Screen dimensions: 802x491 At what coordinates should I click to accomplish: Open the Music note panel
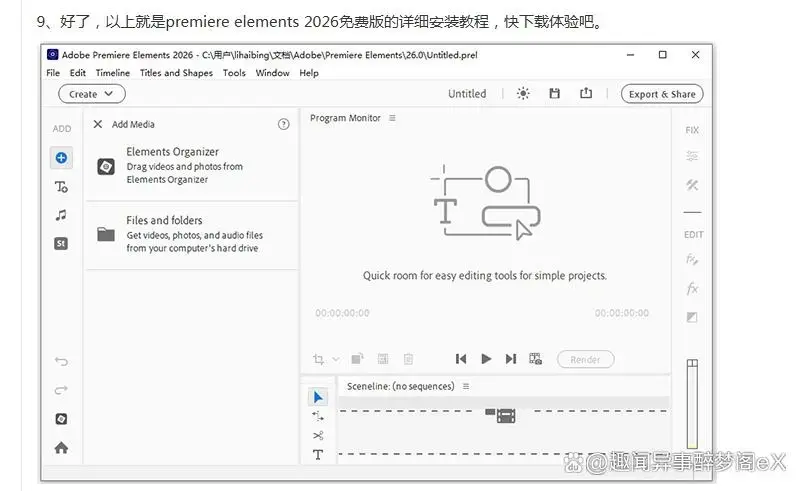(61, 215)
